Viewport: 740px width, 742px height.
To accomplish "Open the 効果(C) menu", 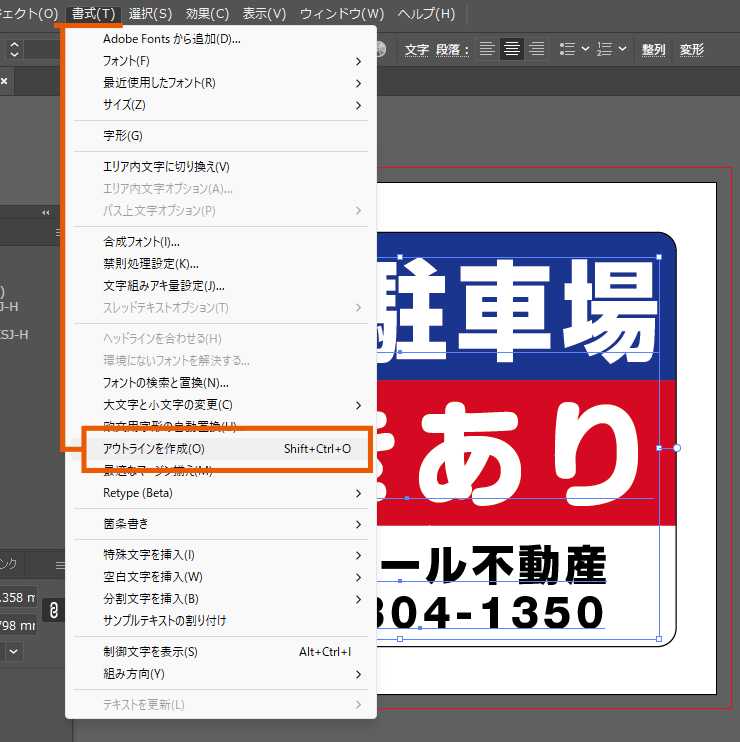I will click(207, 14).
